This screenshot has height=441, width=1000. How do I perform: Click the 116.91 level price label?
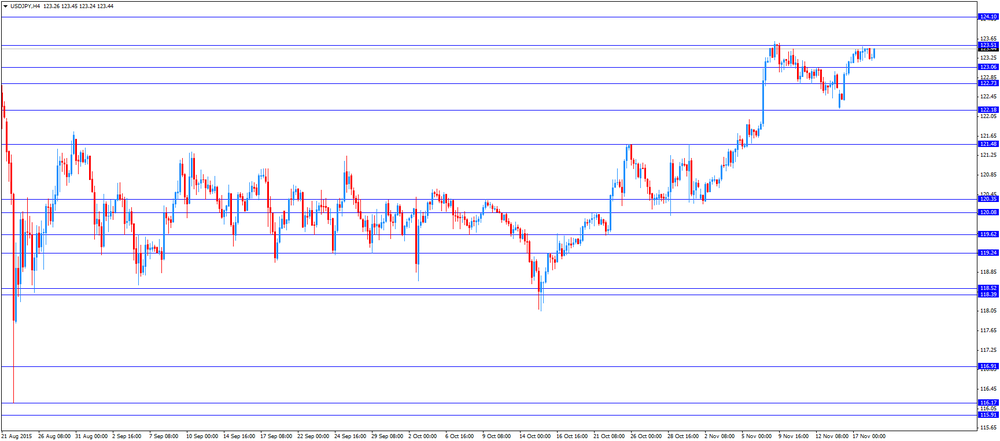pos(988,367)
